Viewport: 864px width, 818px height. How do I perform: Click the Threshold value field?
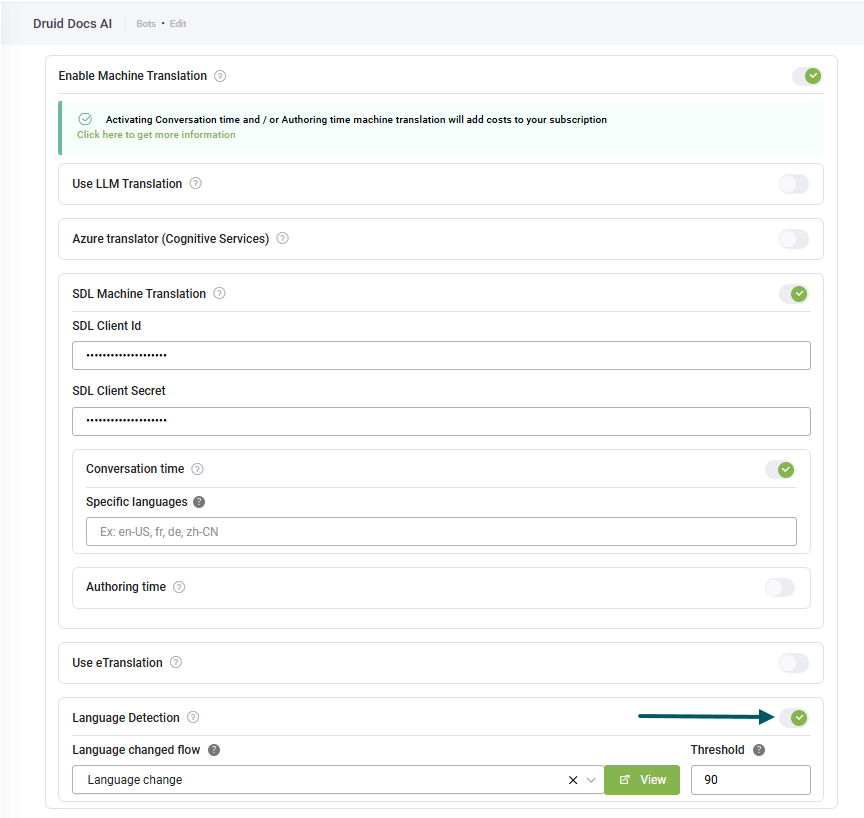750,780
